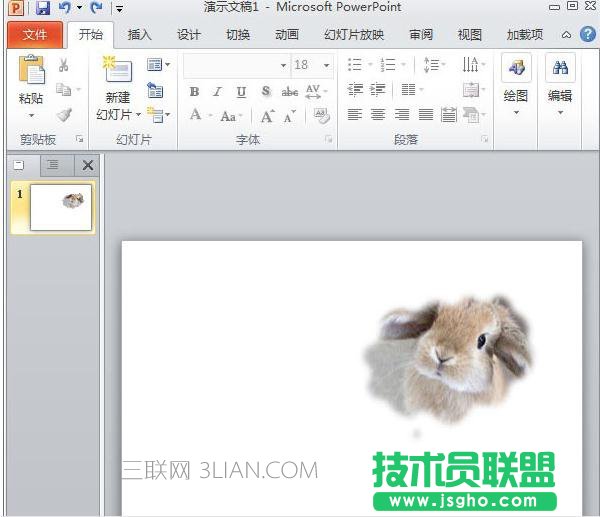600x517 pixels.
Task: Click Distributed alignment icon
Action: coord(448,114)
